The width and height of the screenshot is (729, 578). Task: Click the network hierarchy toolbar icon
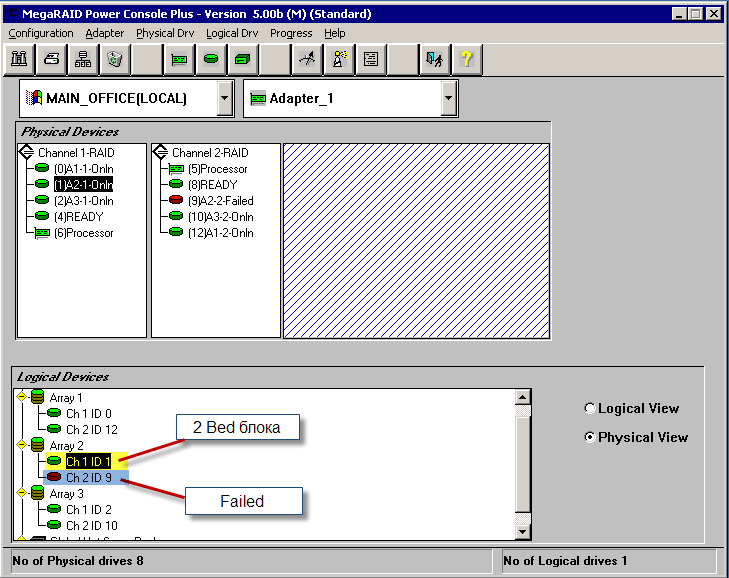(84, 60)
